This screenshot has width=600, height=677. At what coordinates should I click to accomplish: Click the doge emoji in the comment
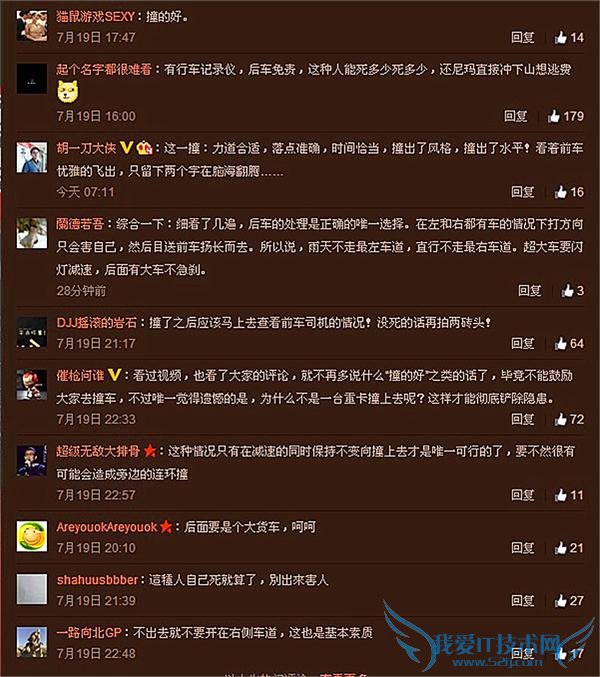(68, 92)
